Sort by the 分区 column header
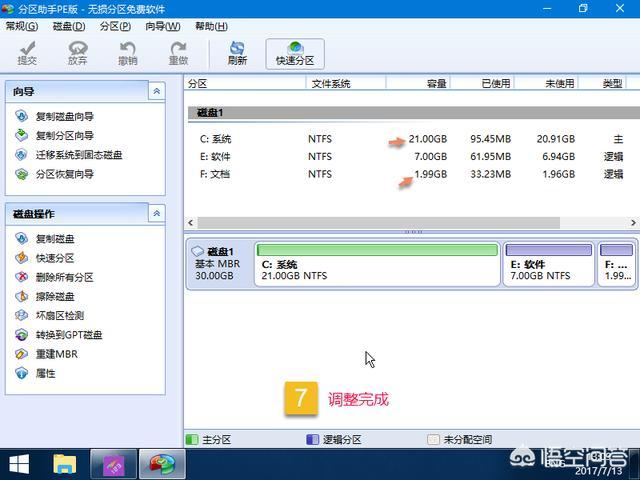Image resolution: width=640 pixels, height=480 pixels. tap(245, 84)
